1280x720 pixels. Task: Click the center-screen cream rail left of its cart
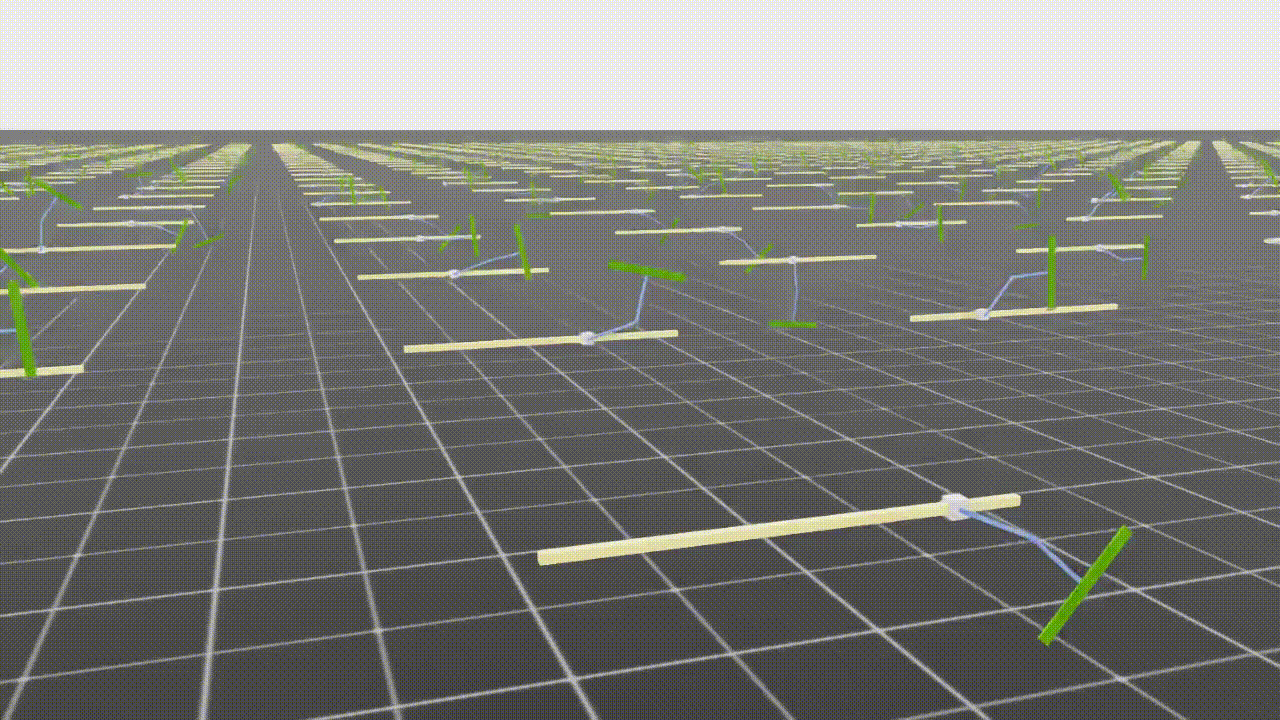click(490, 343)
